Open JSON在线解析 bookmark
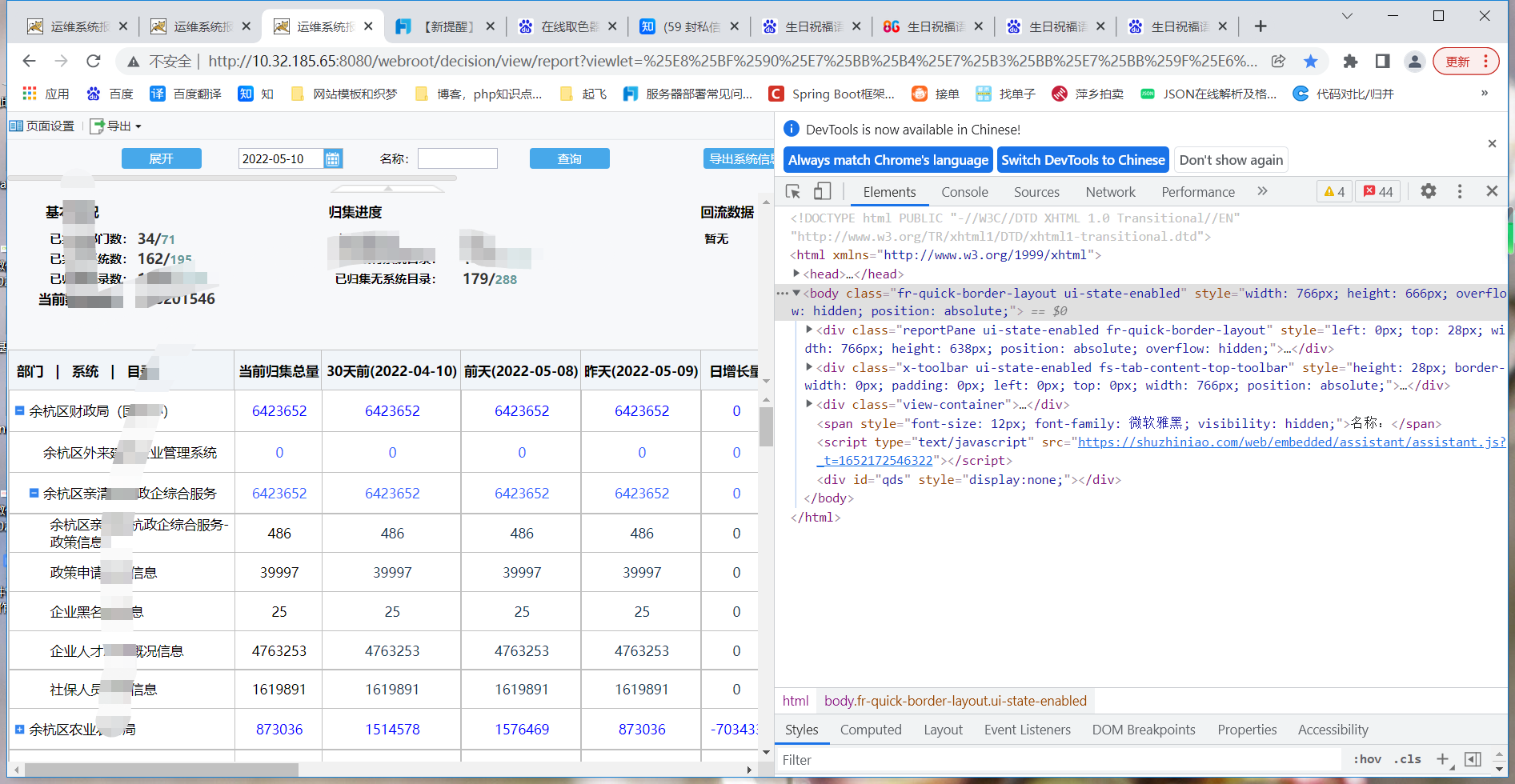Screen dimensions: 1515x784 point(1208,94)
